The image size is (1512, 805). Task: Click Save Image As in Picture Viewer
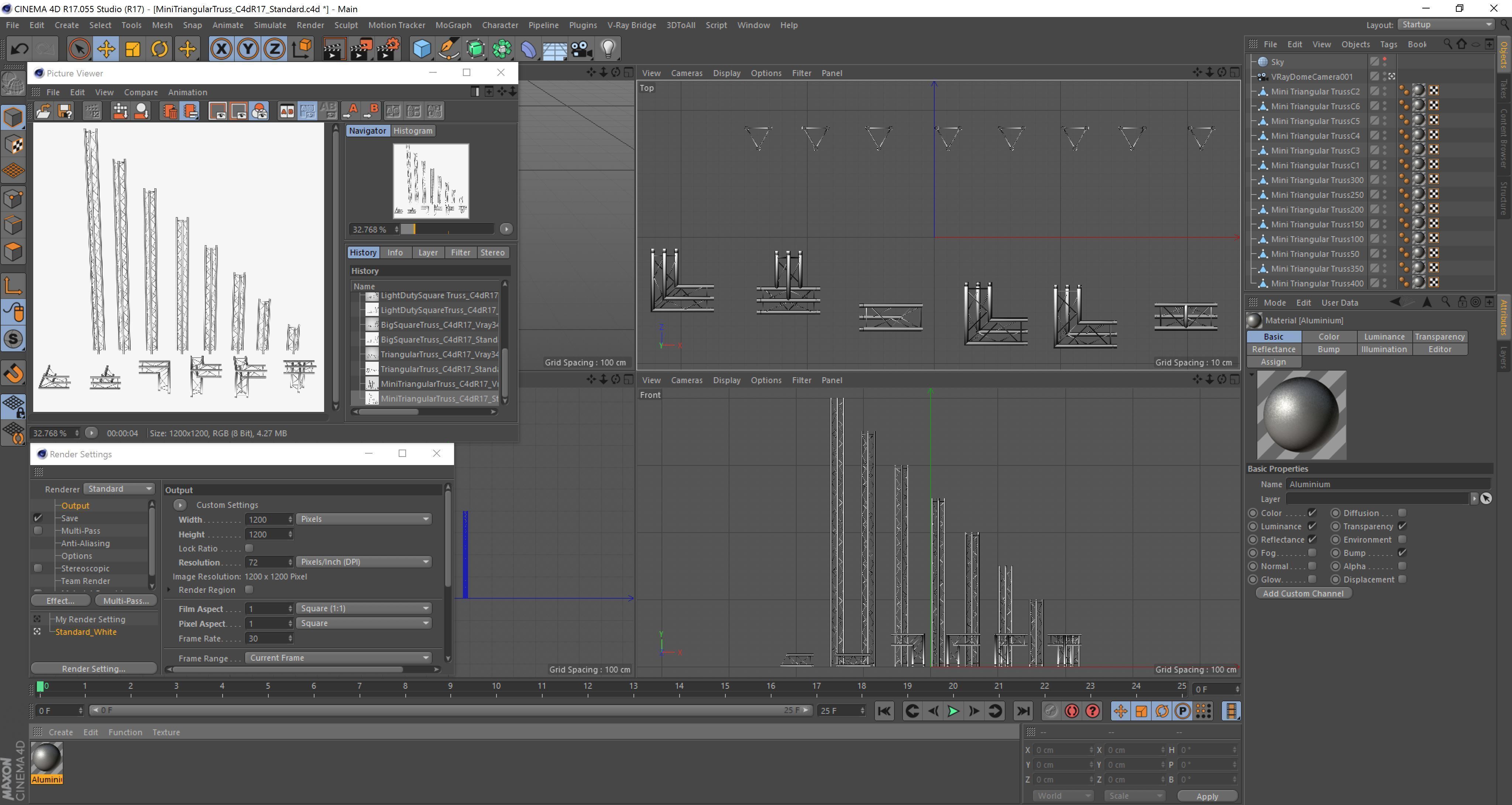(x=65, y=111)
